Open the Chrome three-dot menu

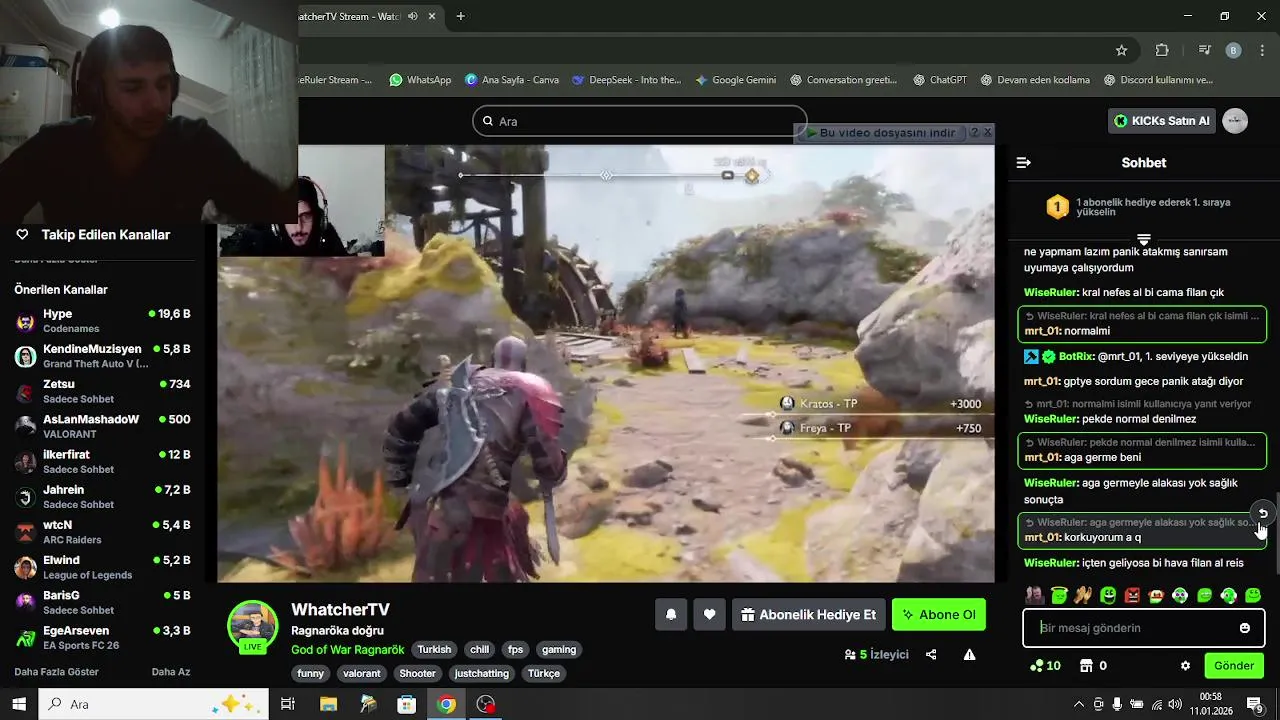(1261, 50)
